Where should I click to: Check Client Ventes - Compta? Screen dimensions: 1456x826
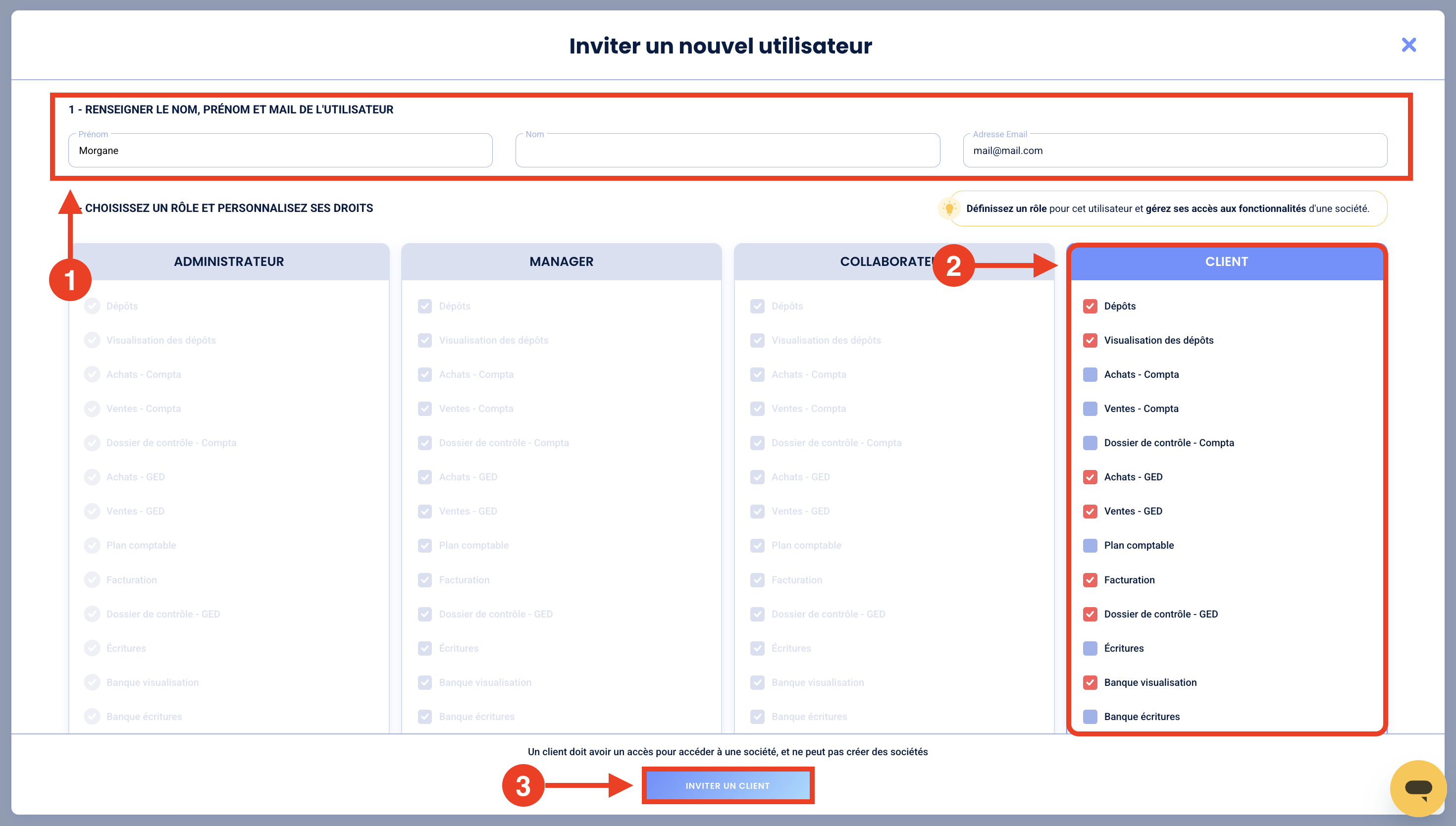[1090, 409]
